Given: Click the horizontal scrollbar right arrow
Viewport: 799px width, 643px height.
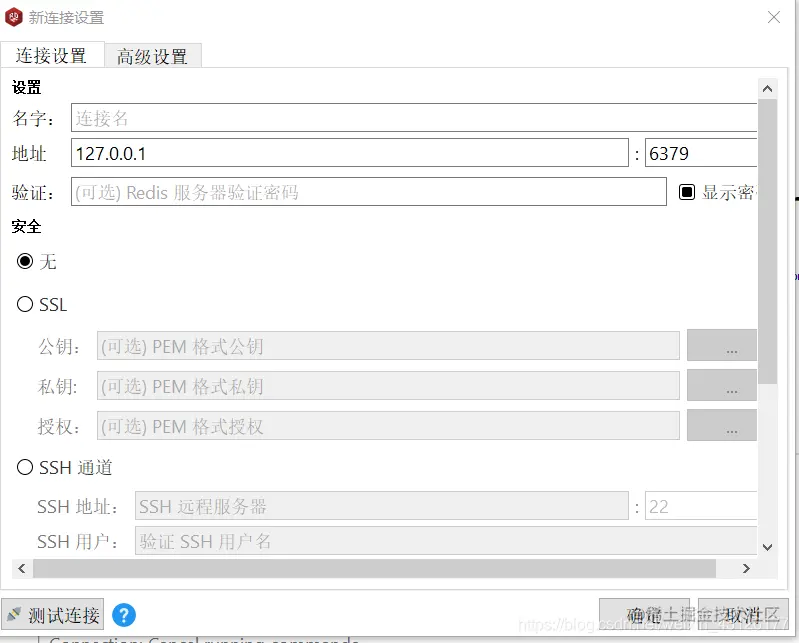Looking at the screenshot, I should click(x=746, y=568).
